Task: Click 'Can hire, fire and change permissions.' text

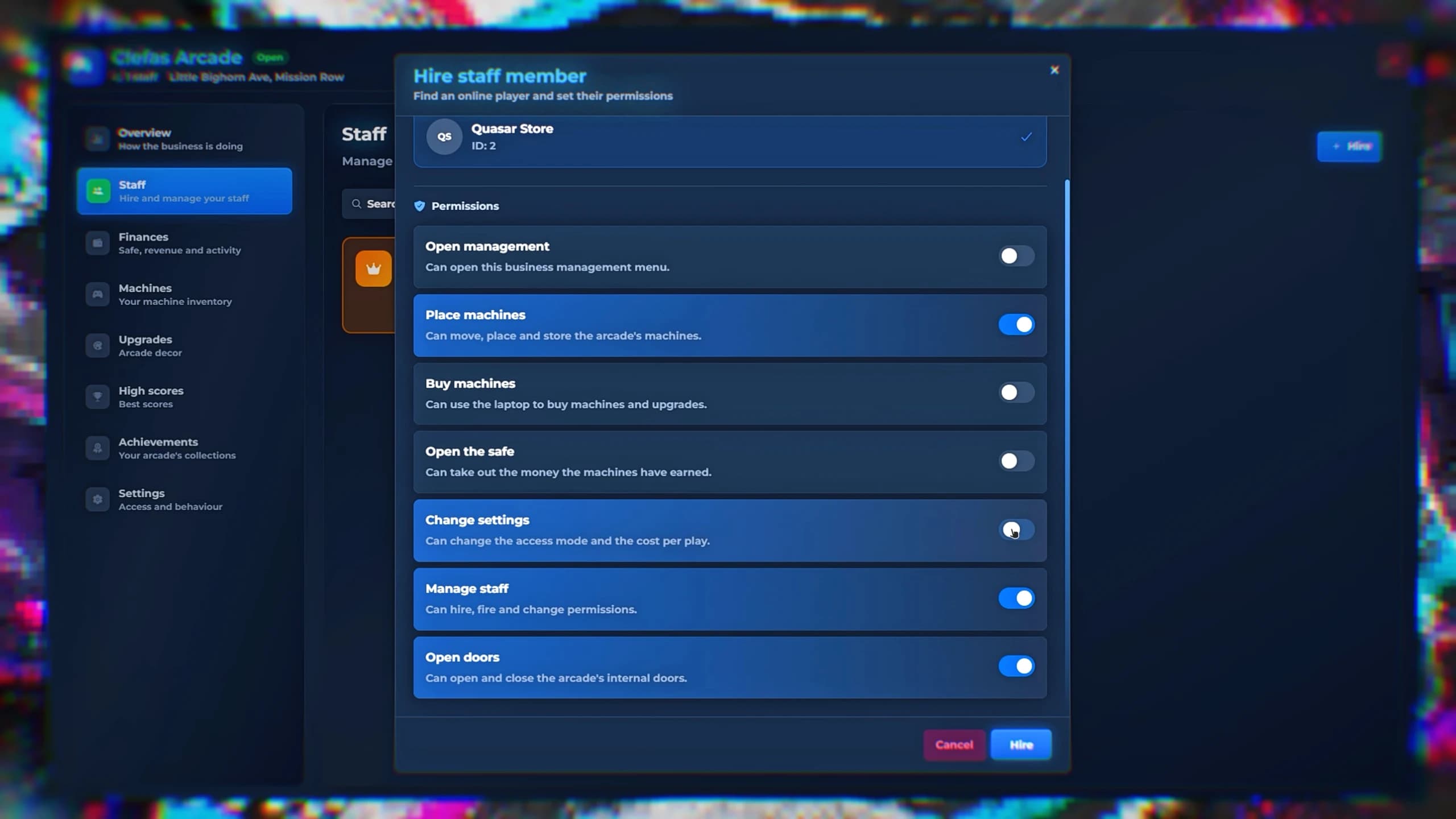Action: point(531,610)
